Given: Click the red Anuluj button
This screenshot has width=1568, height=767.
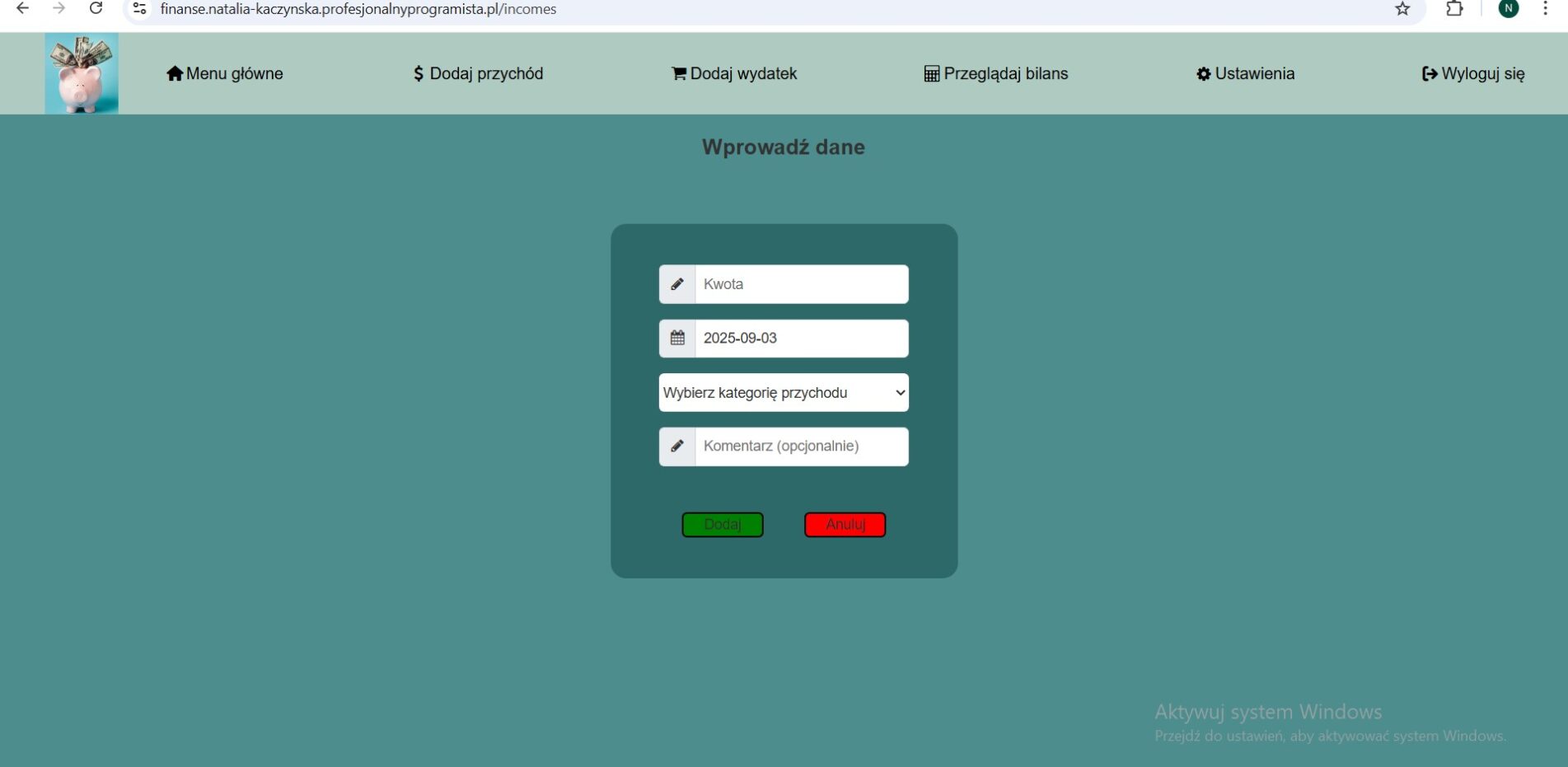Looking at the screenshot, I should pos(844,525).
